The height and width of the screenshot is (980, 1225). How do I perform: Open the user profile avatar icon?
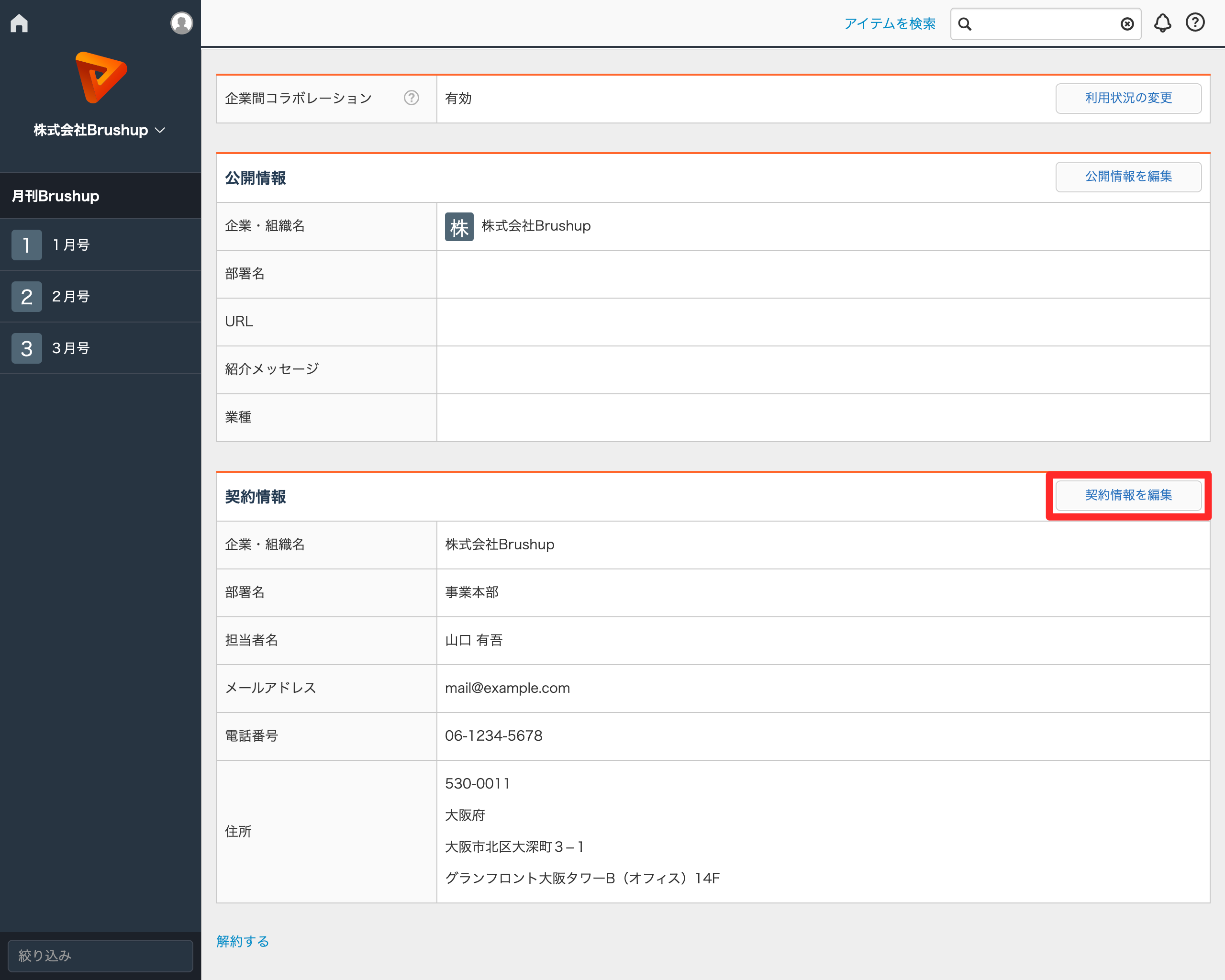click(181, 23)
